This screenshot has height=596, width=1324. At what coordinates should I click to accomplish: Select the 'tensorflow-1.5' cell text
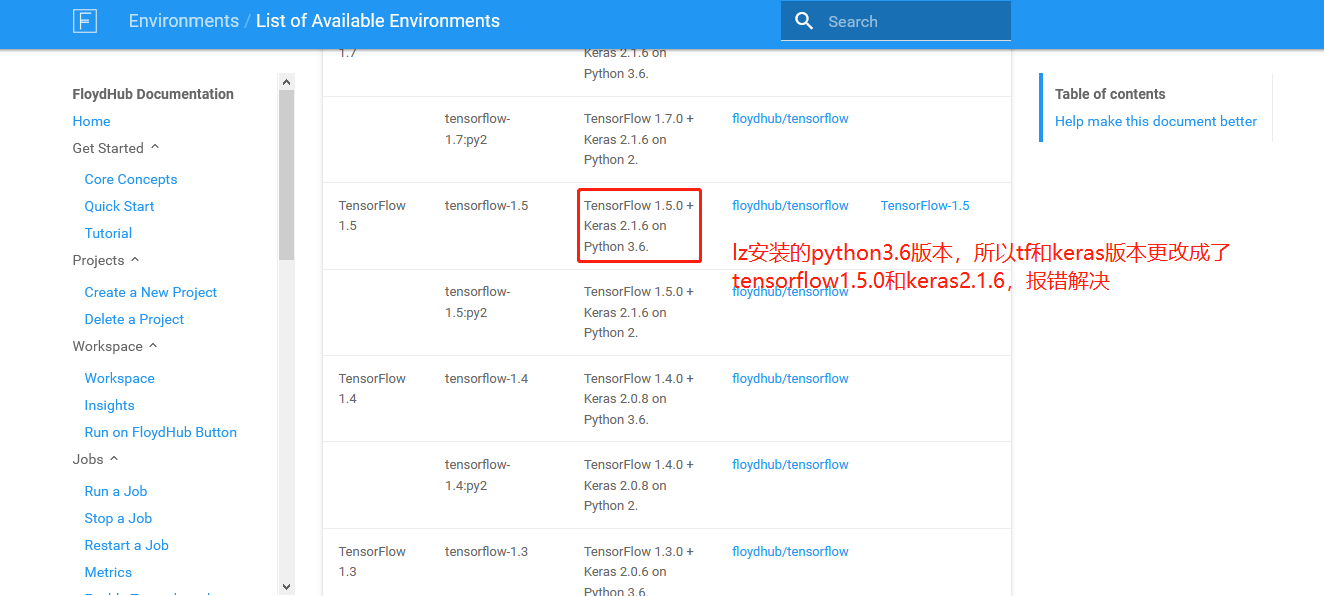tap(486, 205)
